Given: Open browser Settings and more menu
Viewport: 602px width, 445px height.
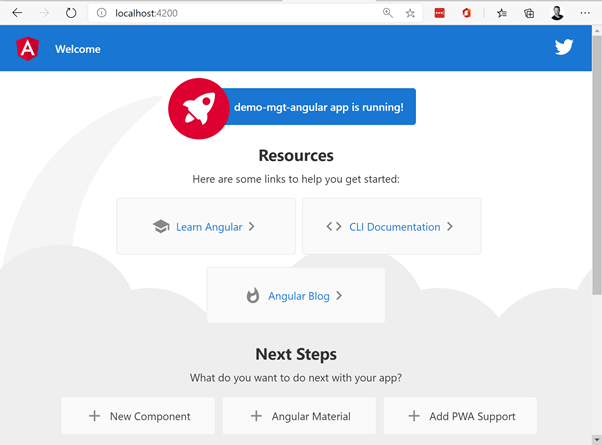Looking at the screenshot, I should coord(585,13).
